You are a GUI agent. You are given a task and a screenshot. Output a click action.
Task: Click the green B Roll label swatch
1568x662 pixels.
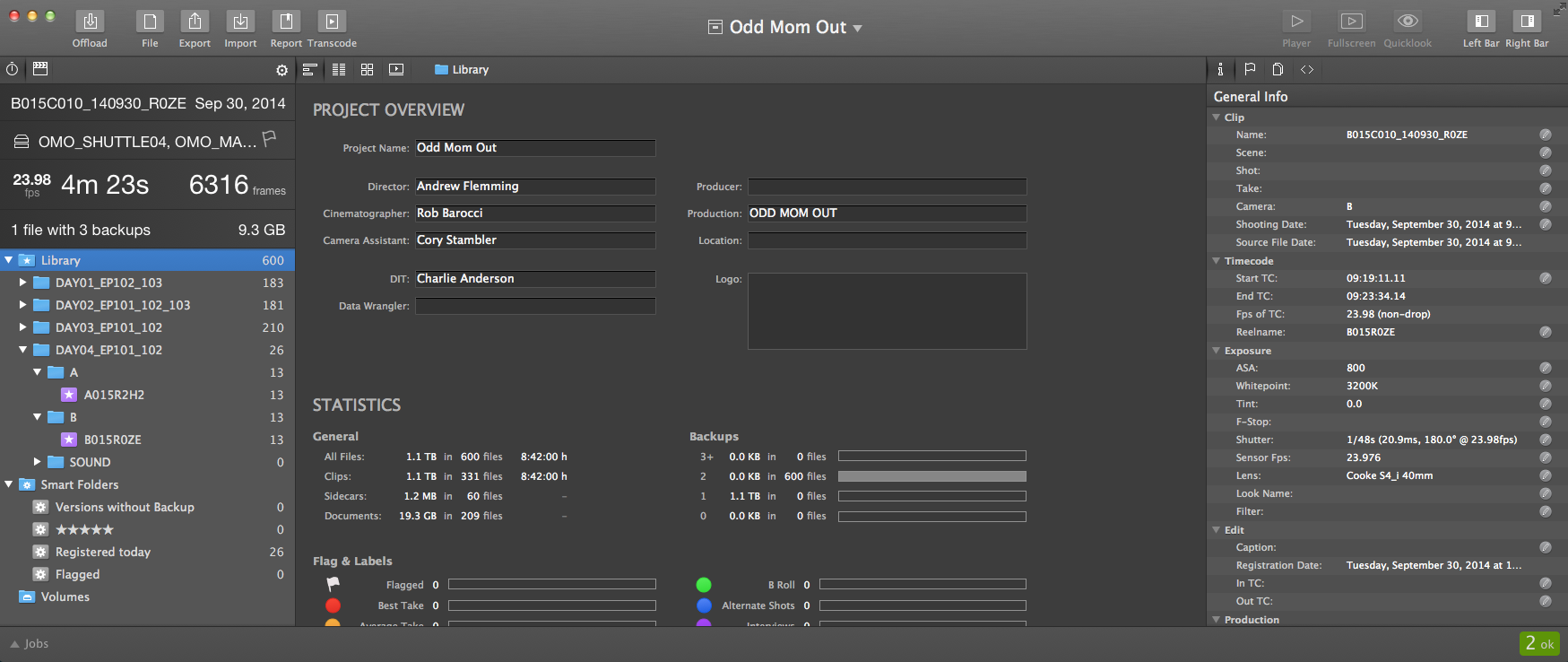704,585
